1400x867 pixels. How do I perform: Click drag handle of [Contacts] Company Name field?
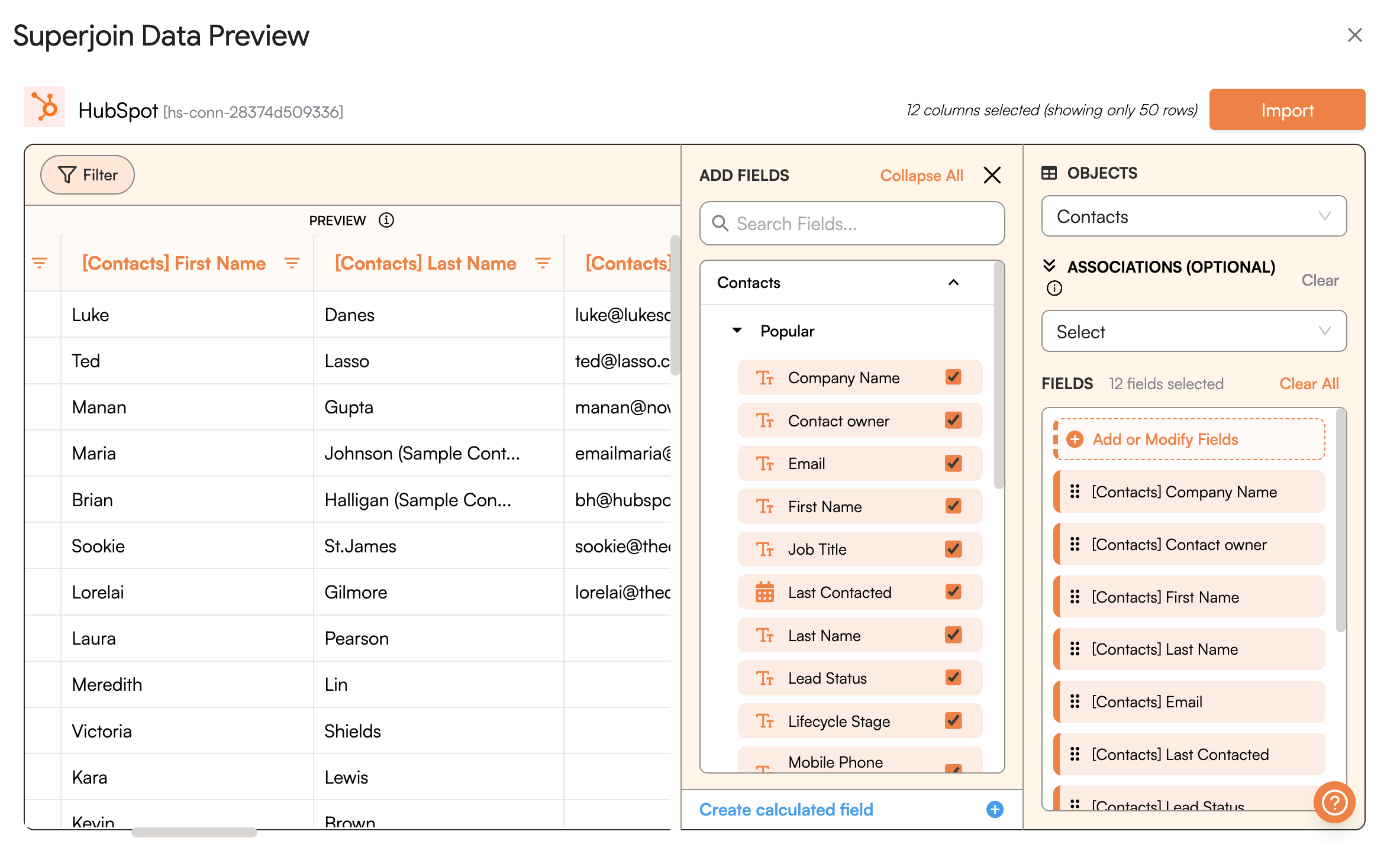(1075, 492)
